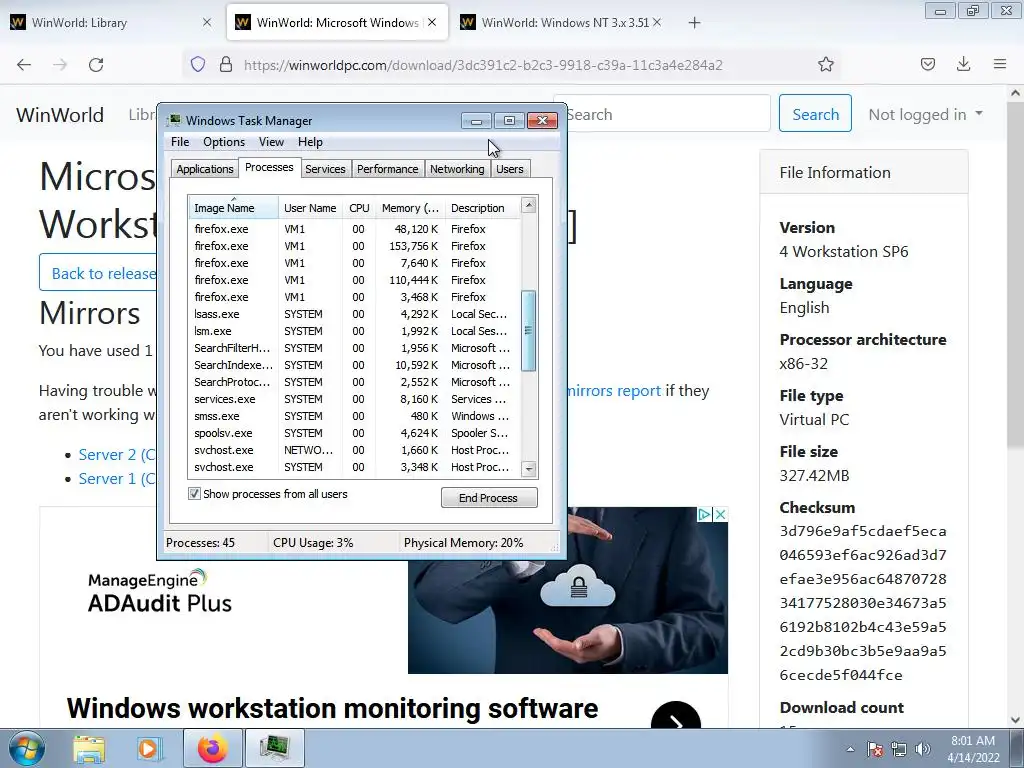Switch to the Services tab
The width and height of the screenshot is (1024, 768).
325,168
